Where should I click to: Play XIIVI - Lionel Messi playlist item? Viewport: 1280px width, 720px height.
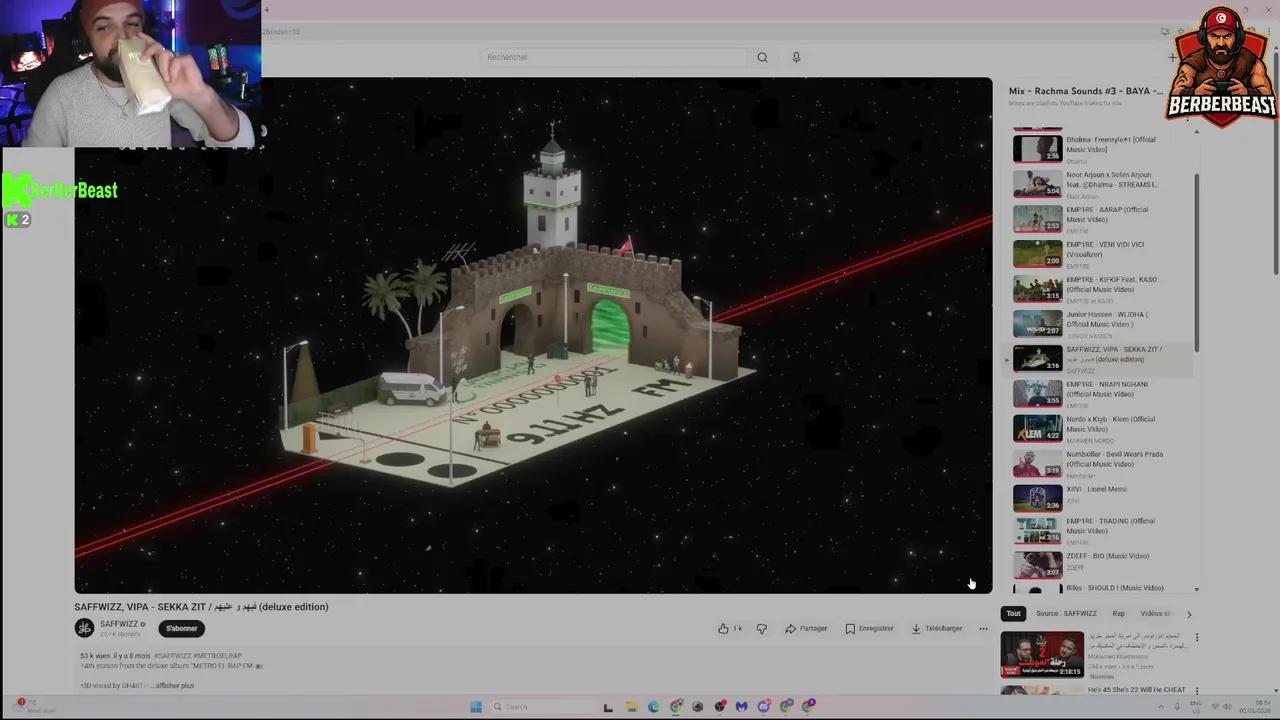coord(1100,498)
